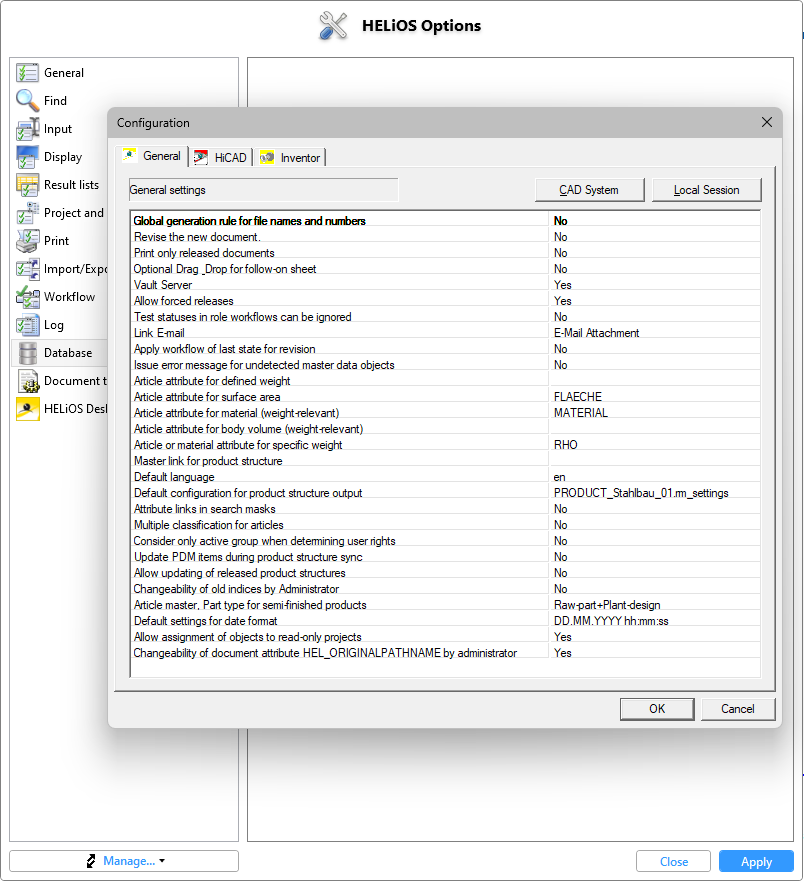Cancel the Configuration dialog
This screenshot has width=804, height=882.
click(x=738, y=709)
